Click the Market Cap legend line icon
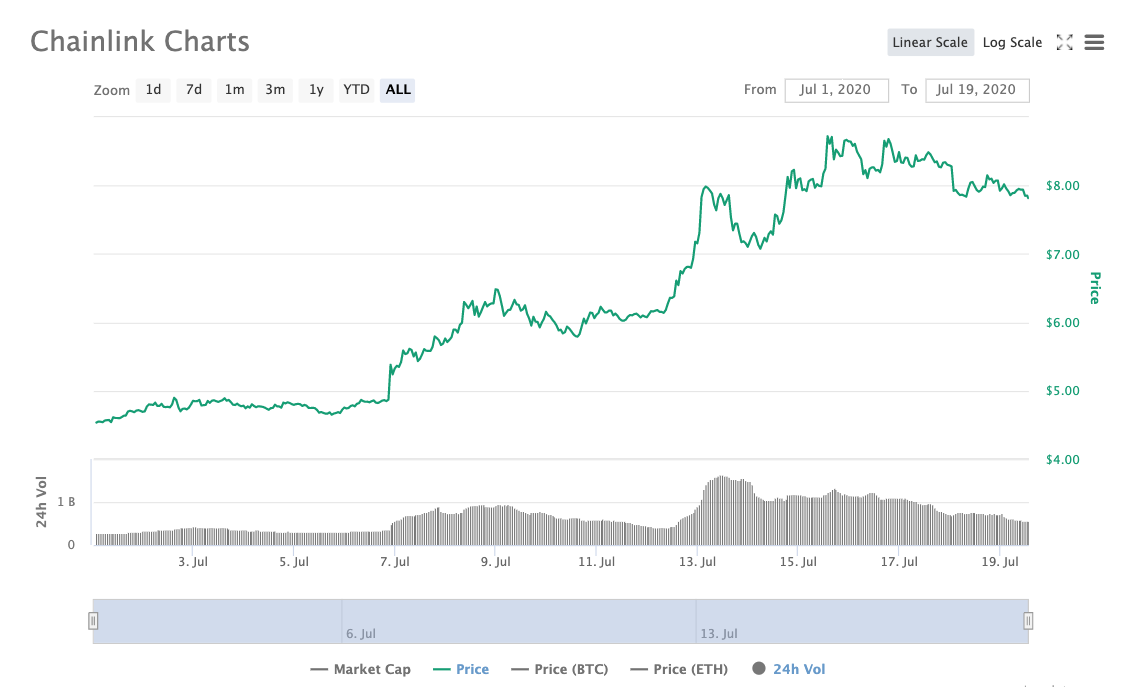The width and height of the screenshot is (1127, 687). coord(321,669)
